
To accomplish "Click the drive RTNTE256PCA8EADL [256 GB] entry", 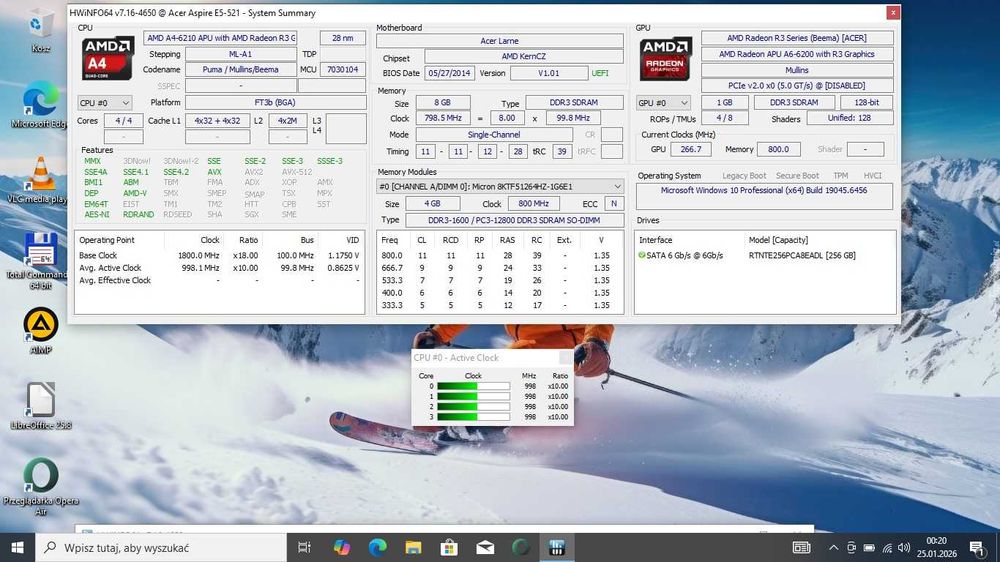I will click(x=802, y=255).
